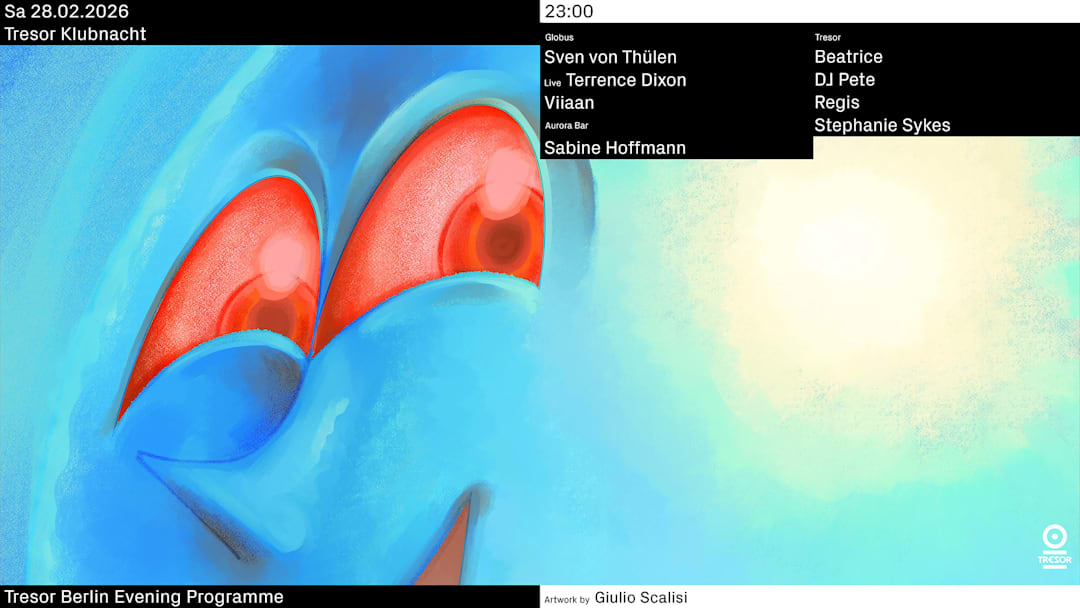Click the Tresor logo icon
1080x608 pixels.
(x=1055, y=546)
